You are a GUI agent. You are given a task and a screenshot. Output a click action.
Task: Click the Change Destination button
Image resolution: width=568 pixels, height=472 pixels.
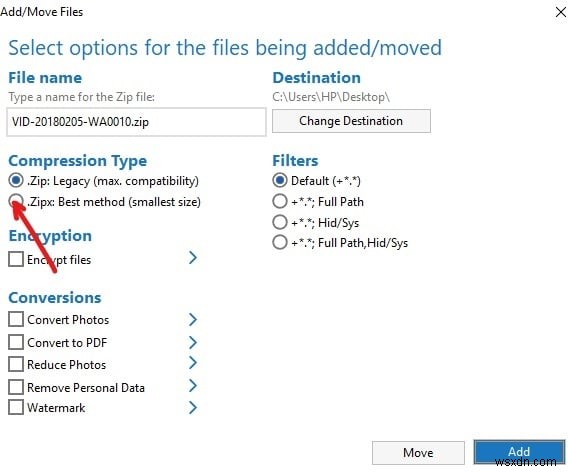[x=351, y=121]
